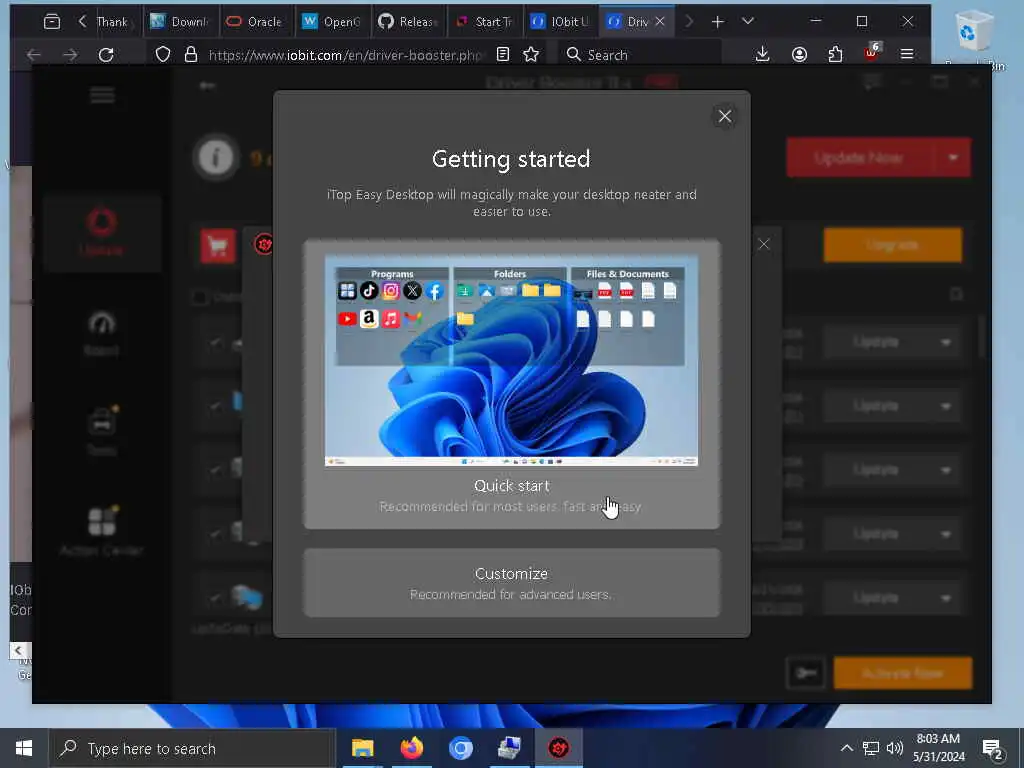
Task: Open Firefox from the taskbar
Action: pos(411,748)
